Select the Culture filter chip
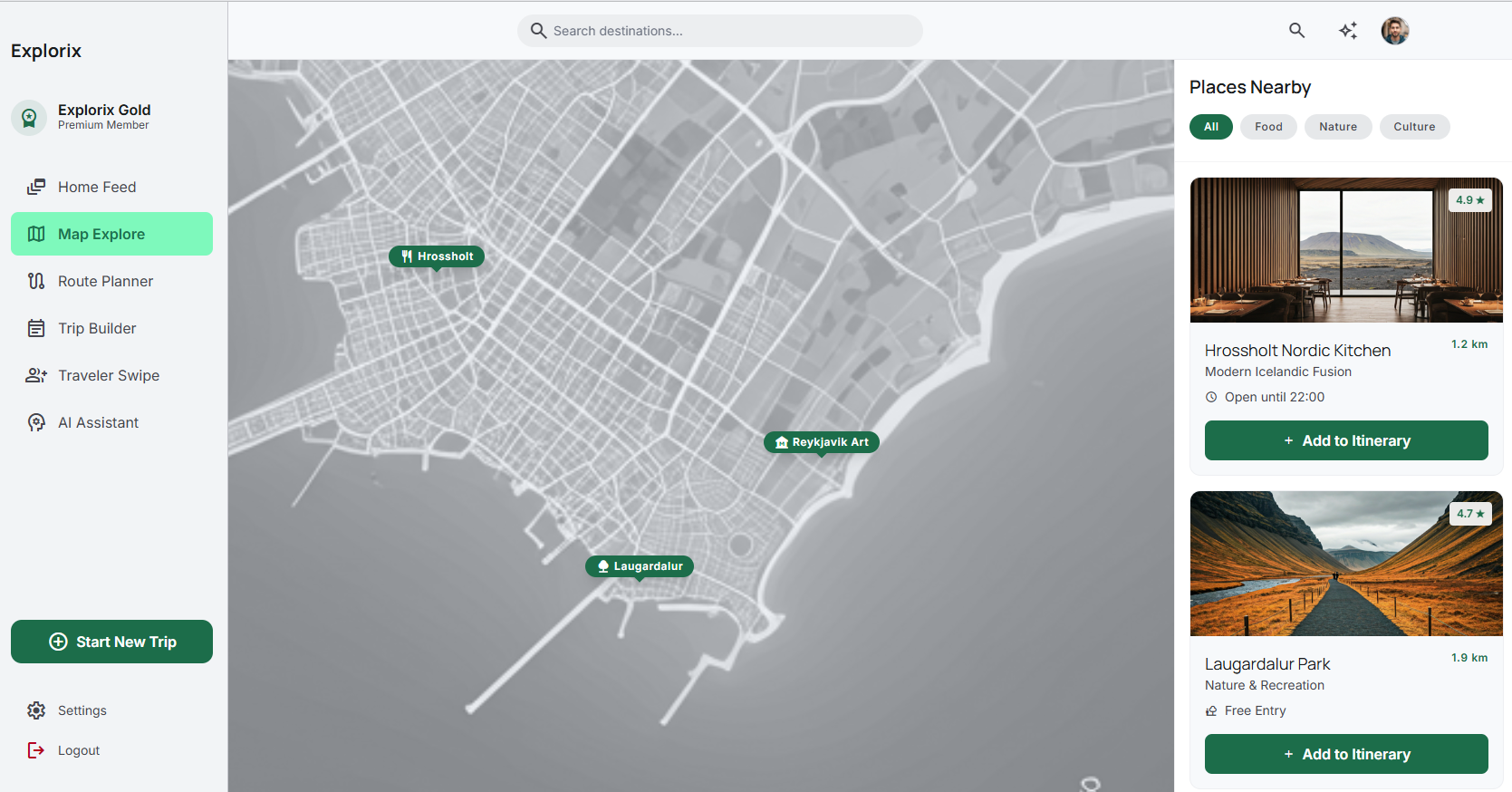 [1414, 127]
